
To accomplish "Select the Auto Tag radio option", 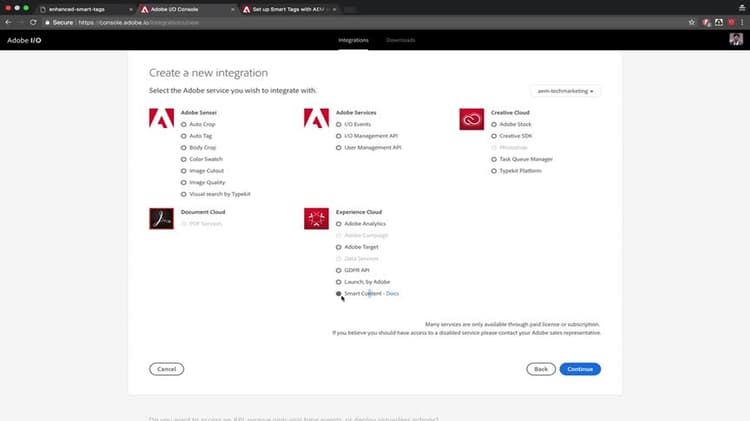I will [x=184, y=136].
